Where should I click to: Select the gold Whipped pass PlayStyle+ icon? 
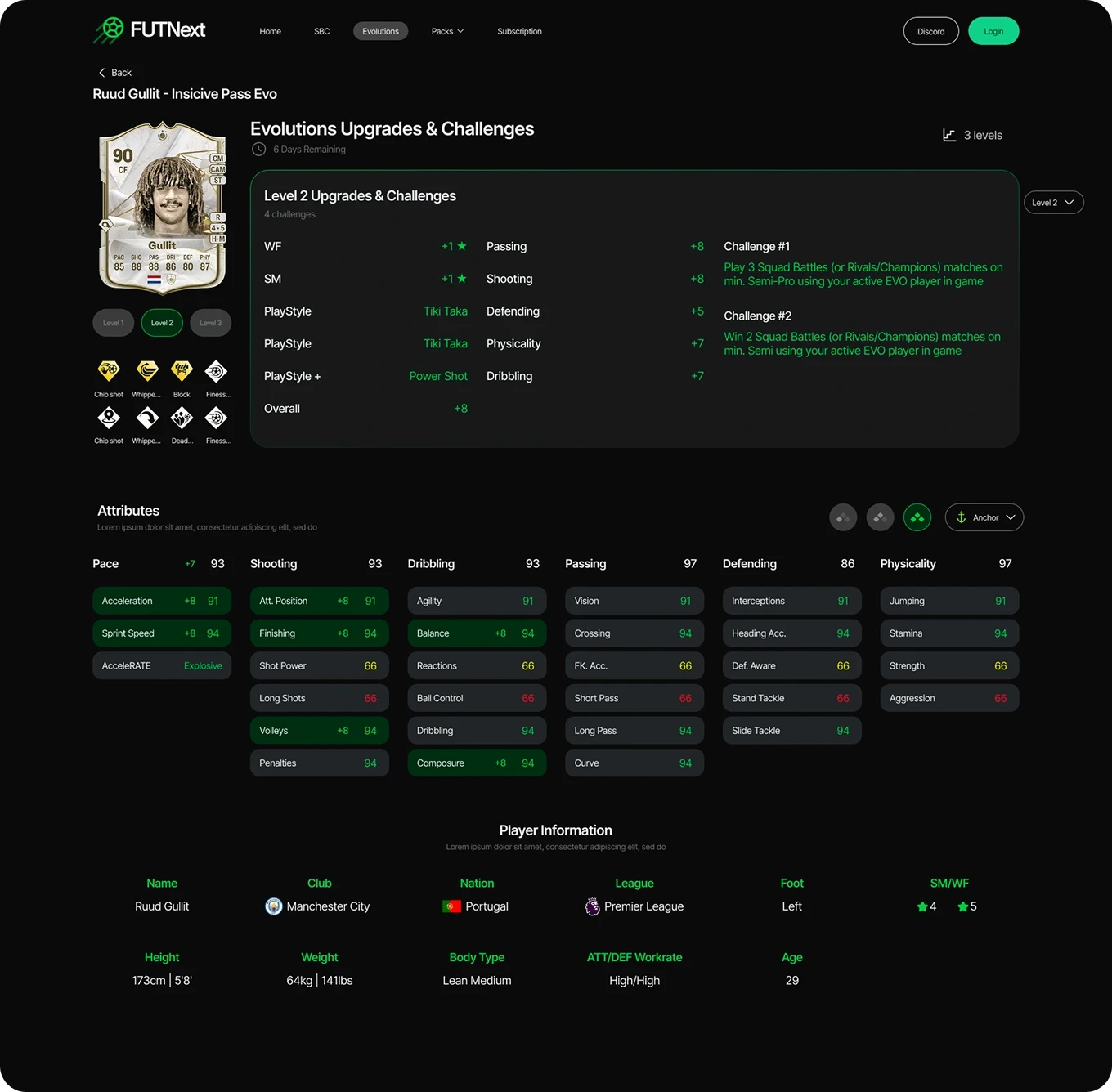tap(147, 371)
